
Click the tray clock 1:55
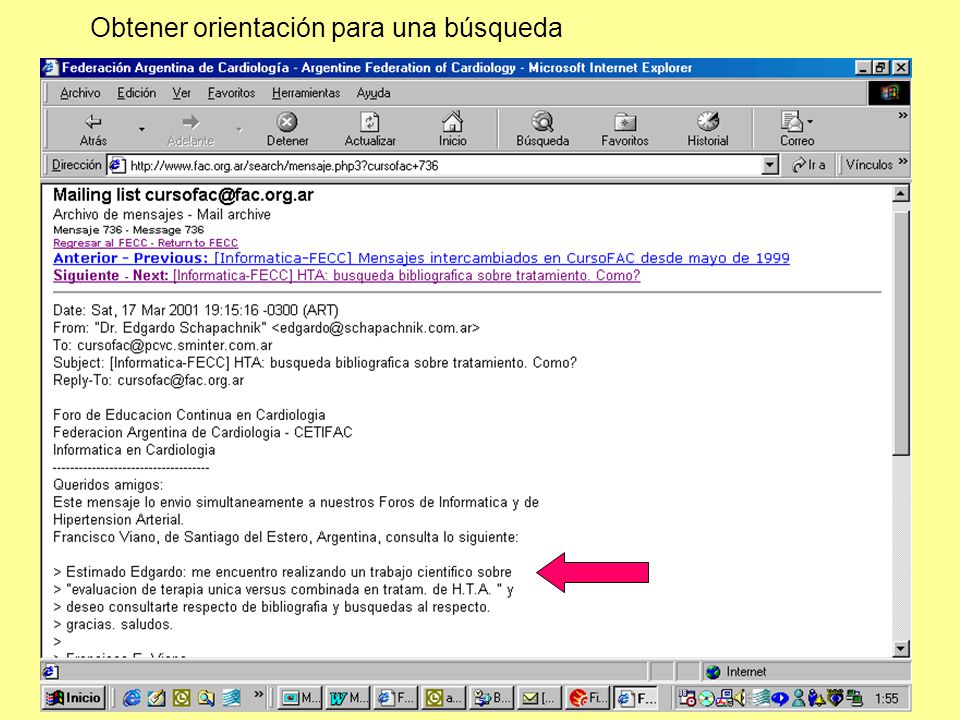(886, 699)
